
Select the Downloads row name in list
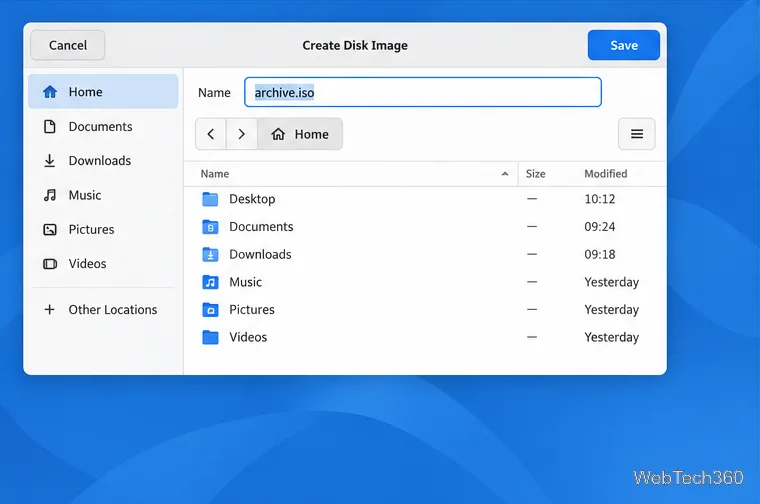pos(260,254)
